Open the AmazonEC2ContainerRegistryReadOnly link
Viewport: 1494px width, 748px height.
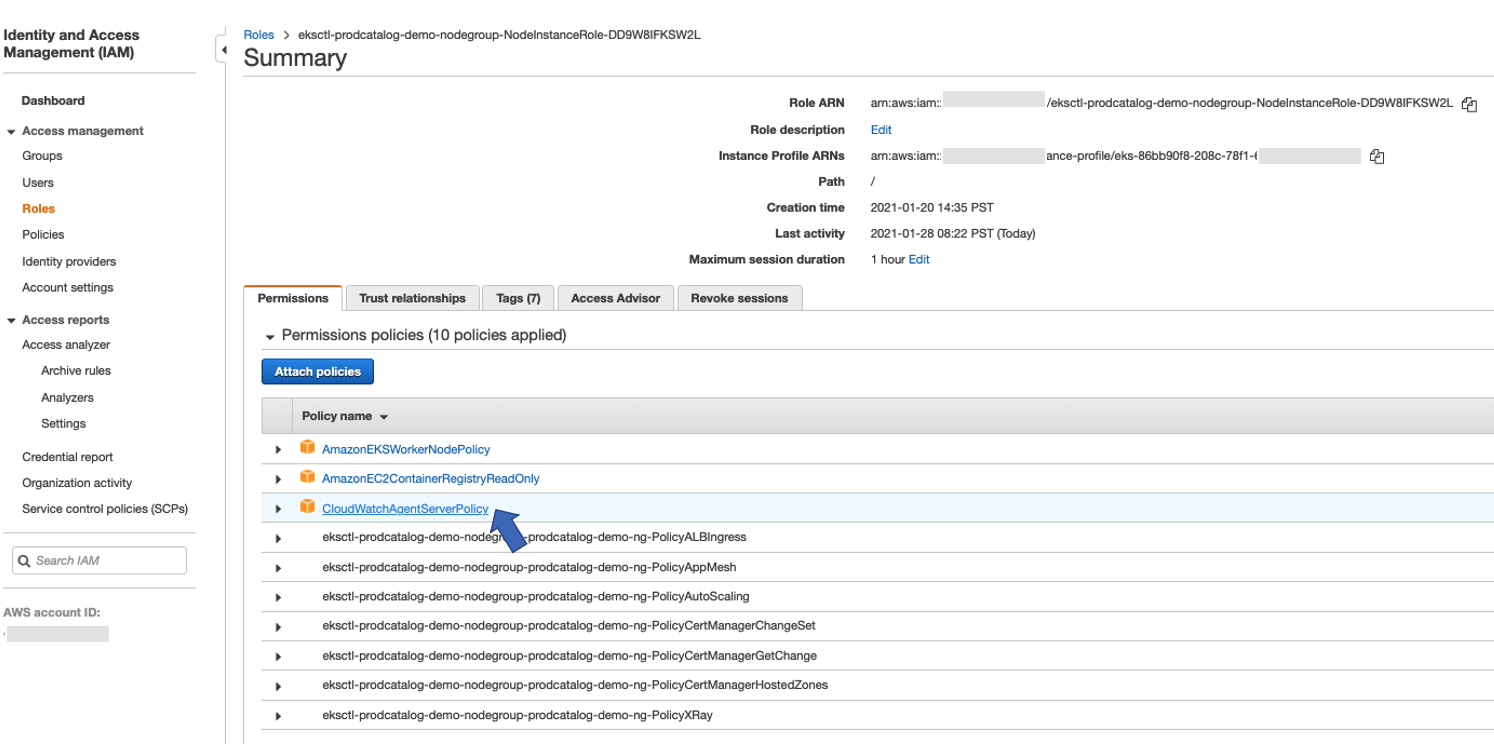pyautogui.click(x=430, y=479)
